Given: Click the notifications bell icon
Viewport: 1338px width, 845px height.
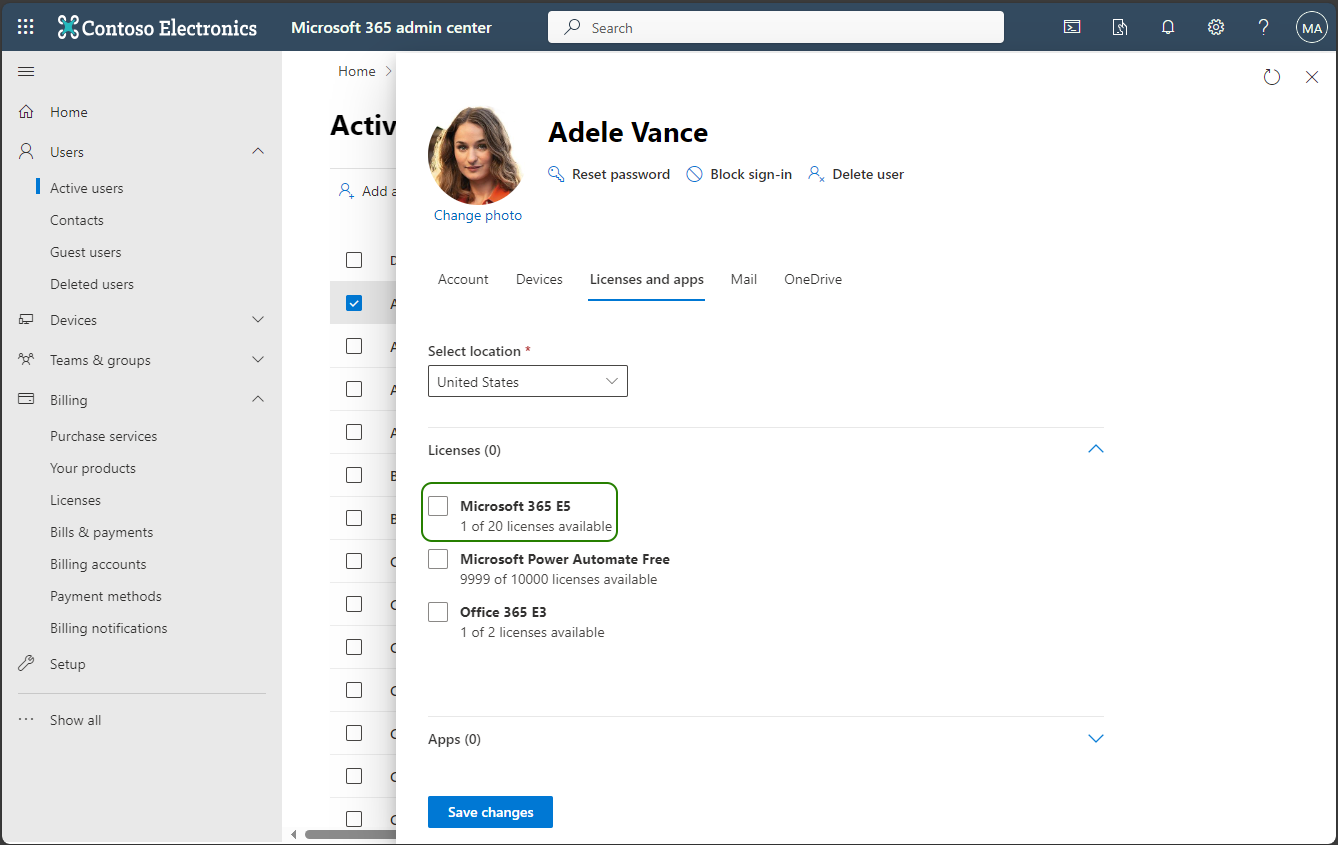Looking at the screenshot, I should coord(1168,27).
